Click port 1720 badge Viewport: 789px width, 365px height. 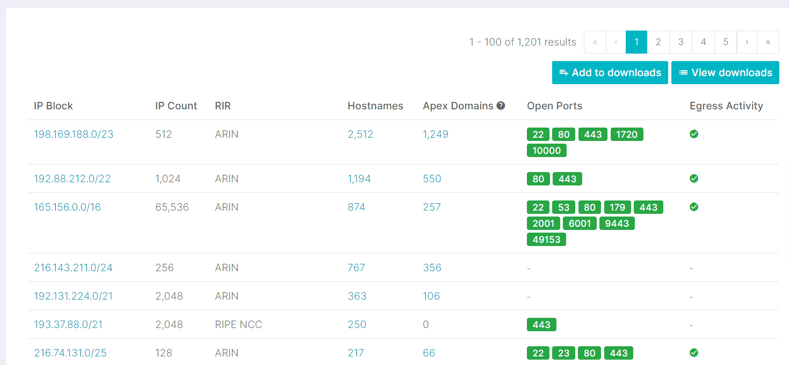[626, 134]
